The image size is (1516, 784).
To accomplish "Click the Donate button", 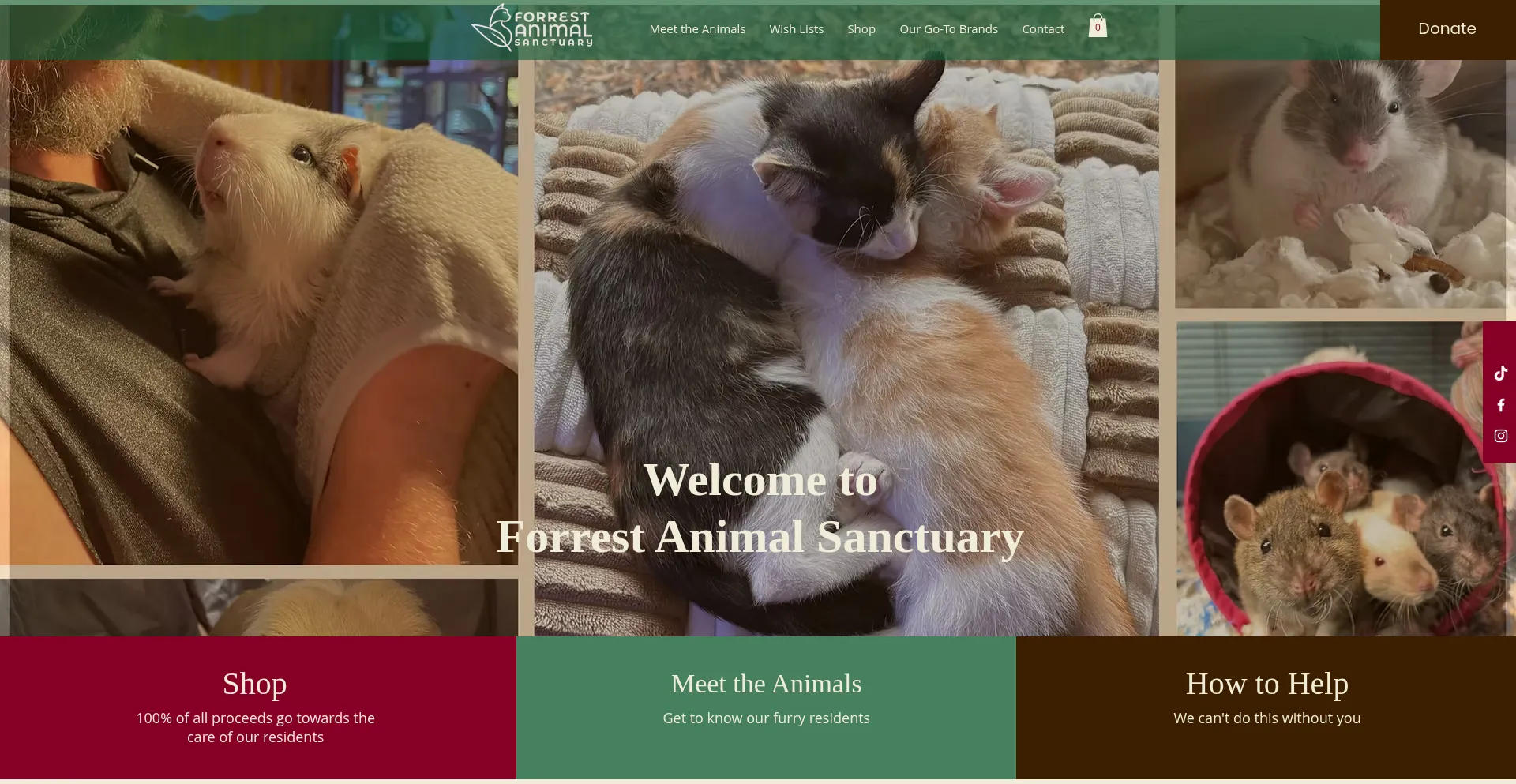I will (1447, 29).
